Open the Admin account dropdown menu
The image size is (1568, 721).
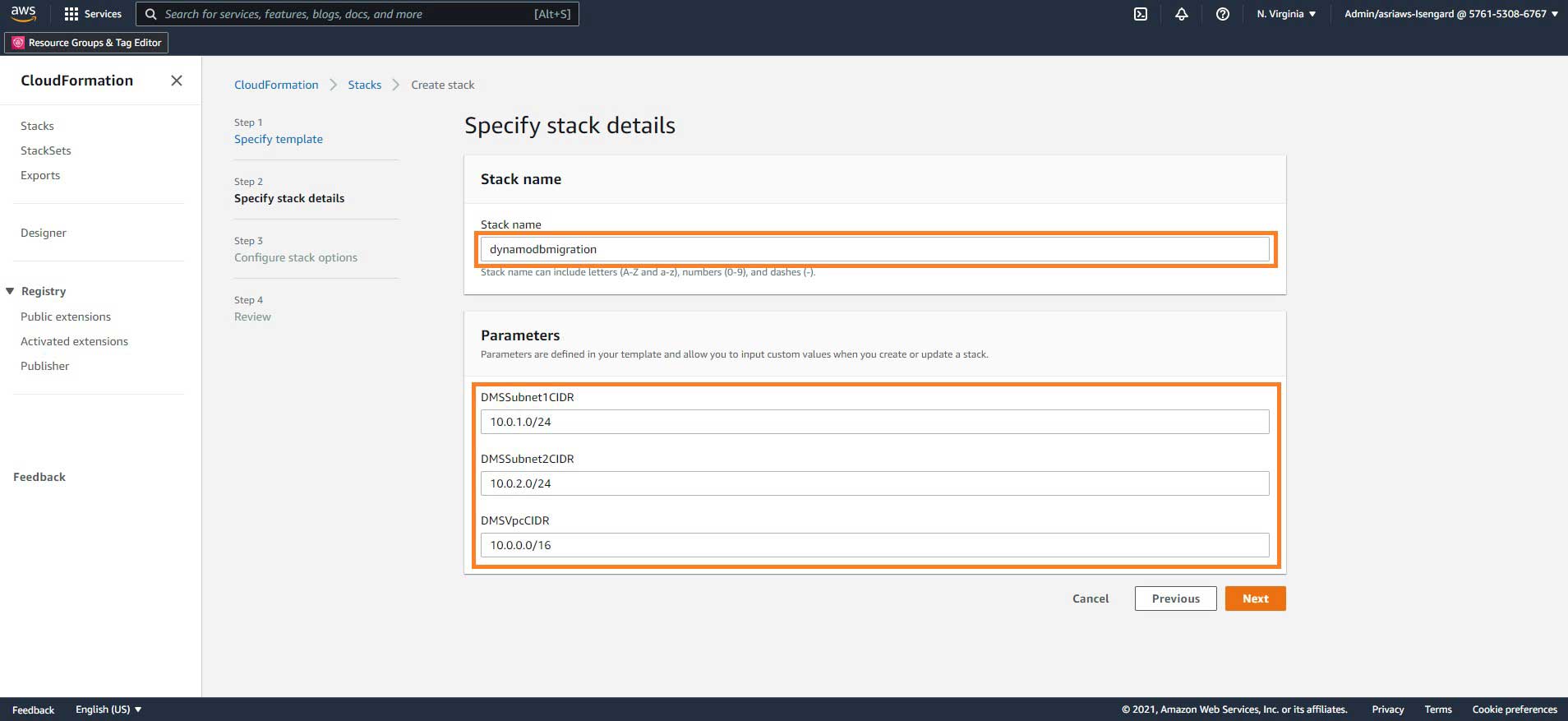click(1451, 14)
